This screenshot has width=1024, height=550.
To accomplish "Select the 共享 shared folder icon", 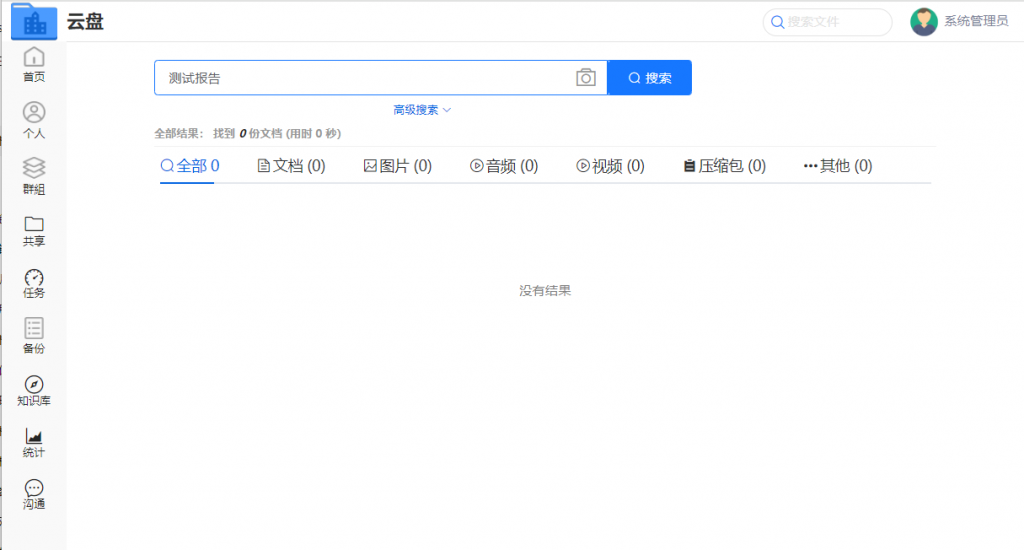I will click(34, 223).
